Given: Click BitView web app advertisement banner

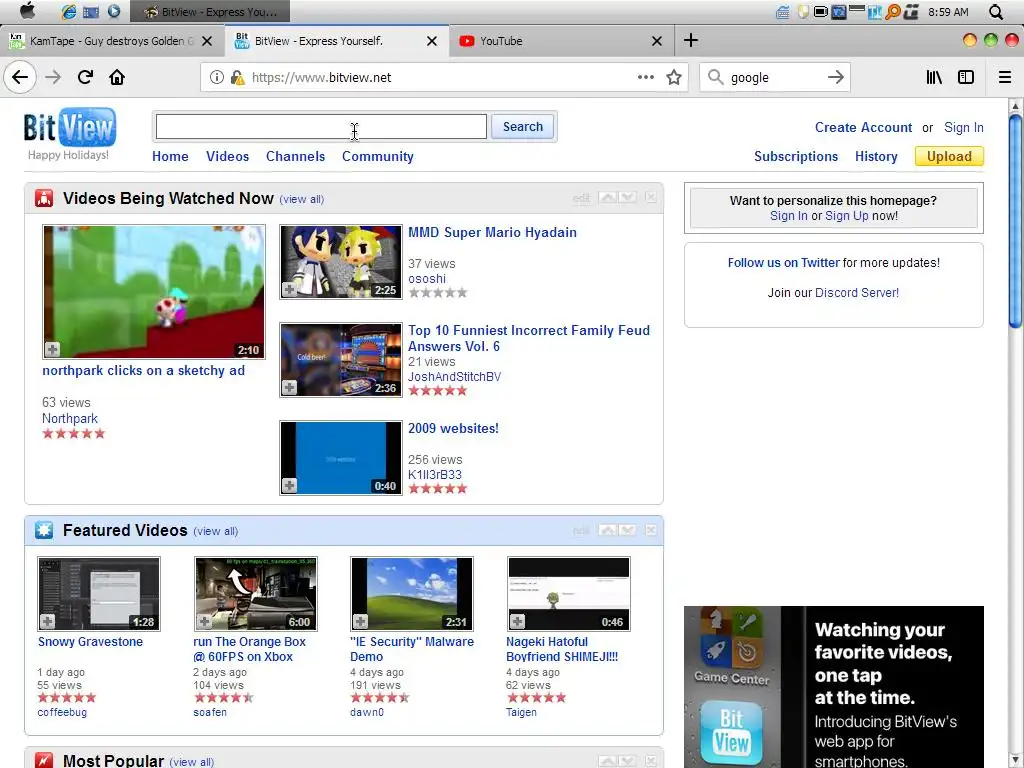Looking at the screenshot, I should 833,687.
